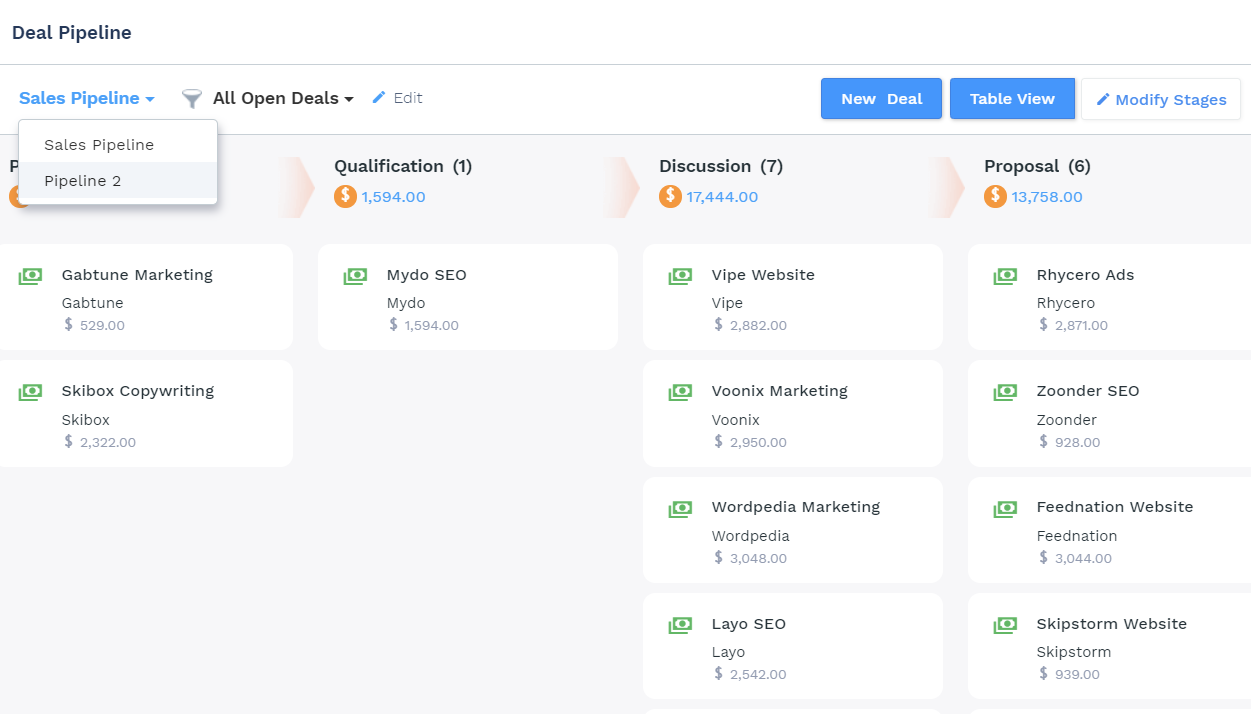The width and height of the screenshot is (1251, 714).
Task: Select Pipeline 2 from the dropdown list
Action: click(x=83, y=181)
